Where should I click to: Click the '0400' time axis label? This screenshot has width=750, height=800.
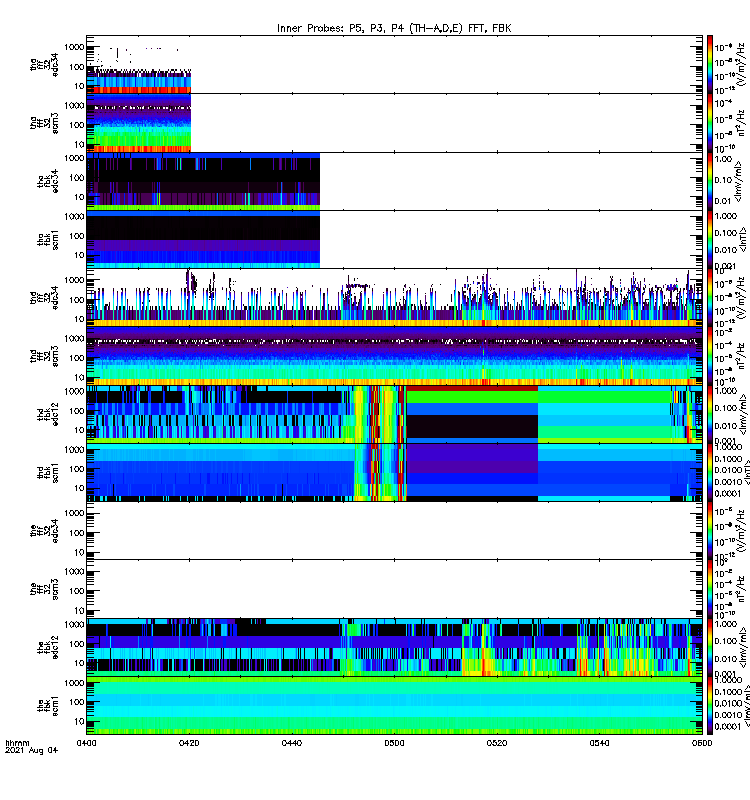pyautogui.click(x=86, y=743)
